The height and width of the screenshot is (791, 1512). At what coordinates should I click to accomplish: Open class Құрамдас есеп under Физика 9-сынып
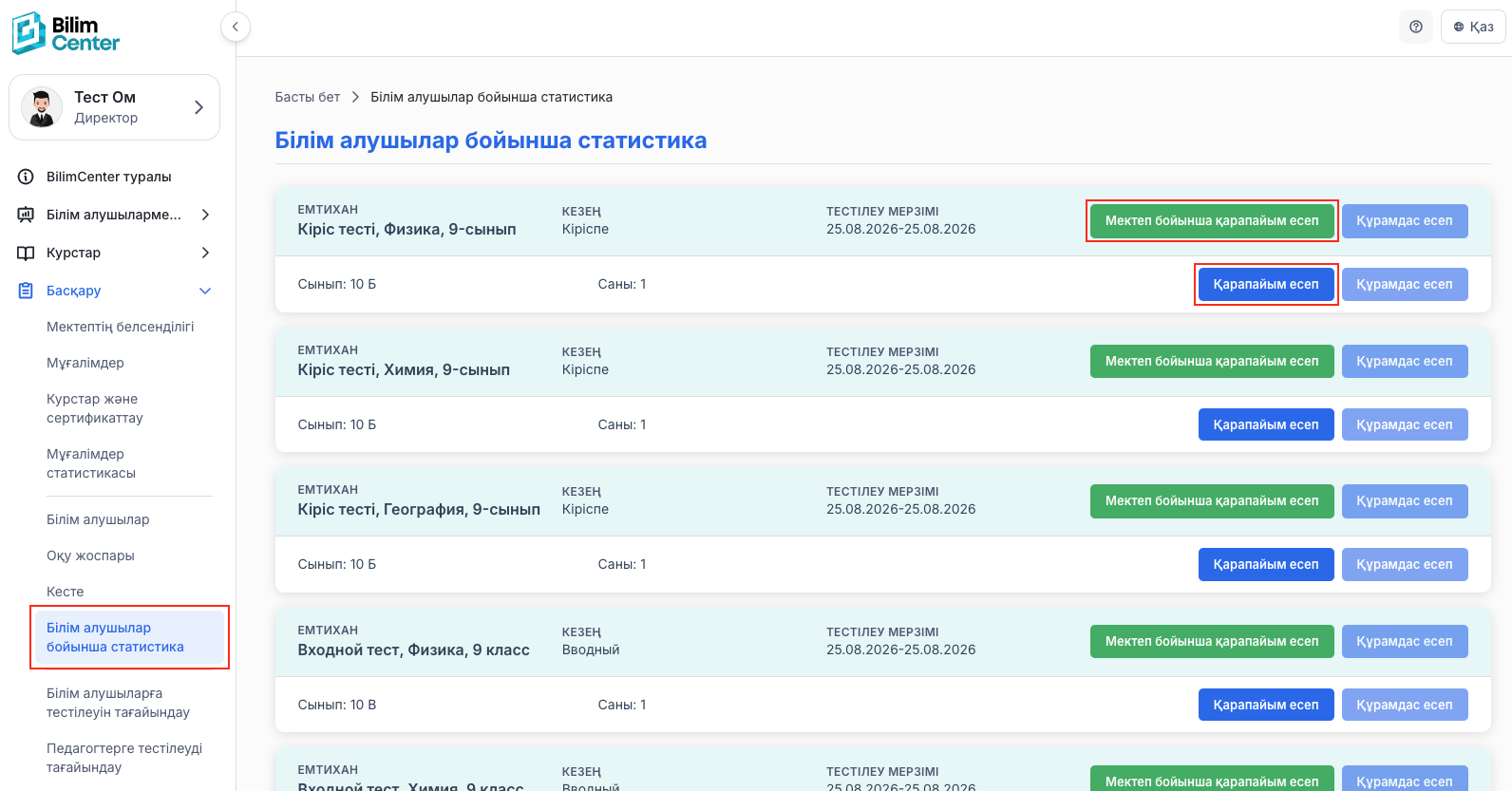pos(1405,285)
